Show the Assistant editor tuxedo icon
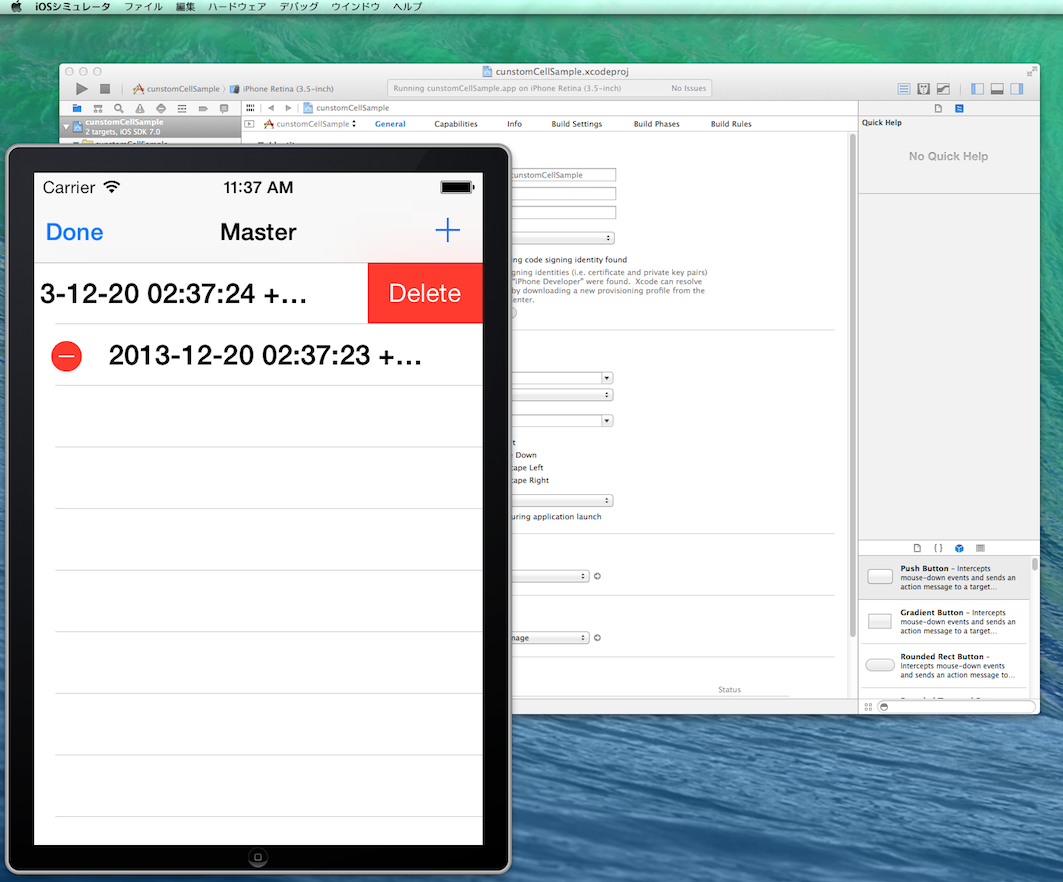 pos(923,89)
